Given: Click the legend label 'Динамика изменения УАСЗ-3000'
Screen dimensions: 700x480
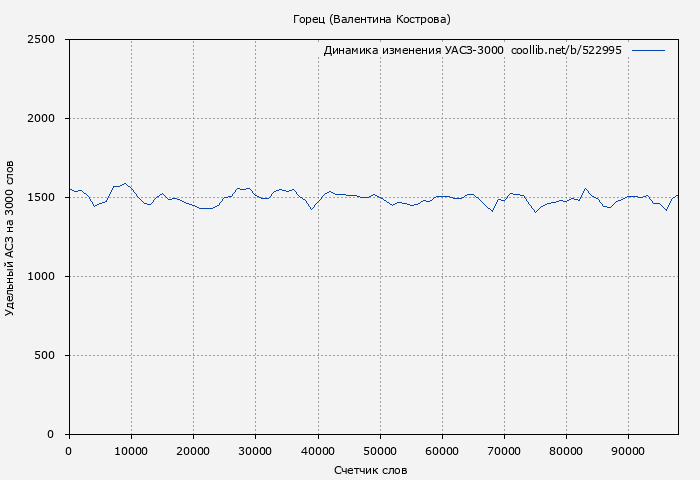Looking at the screenshot, I should (413, 50).
